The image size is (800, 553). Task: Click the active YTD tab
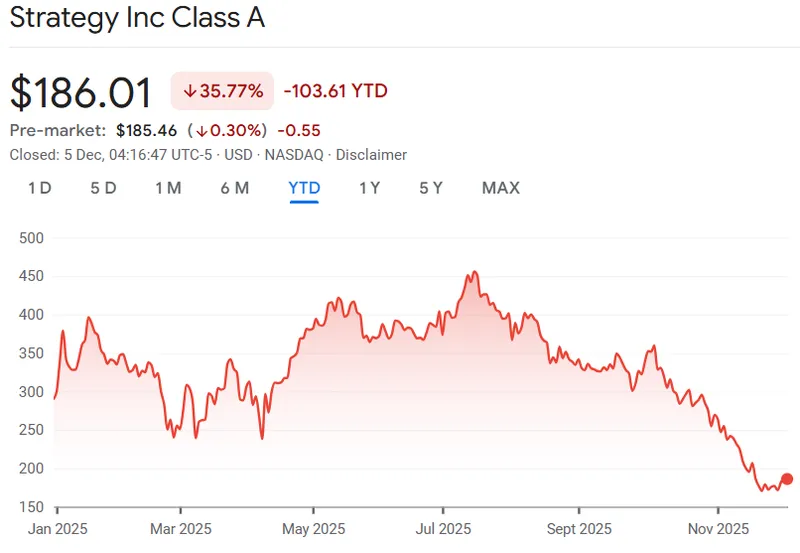[x=304, y=188]
